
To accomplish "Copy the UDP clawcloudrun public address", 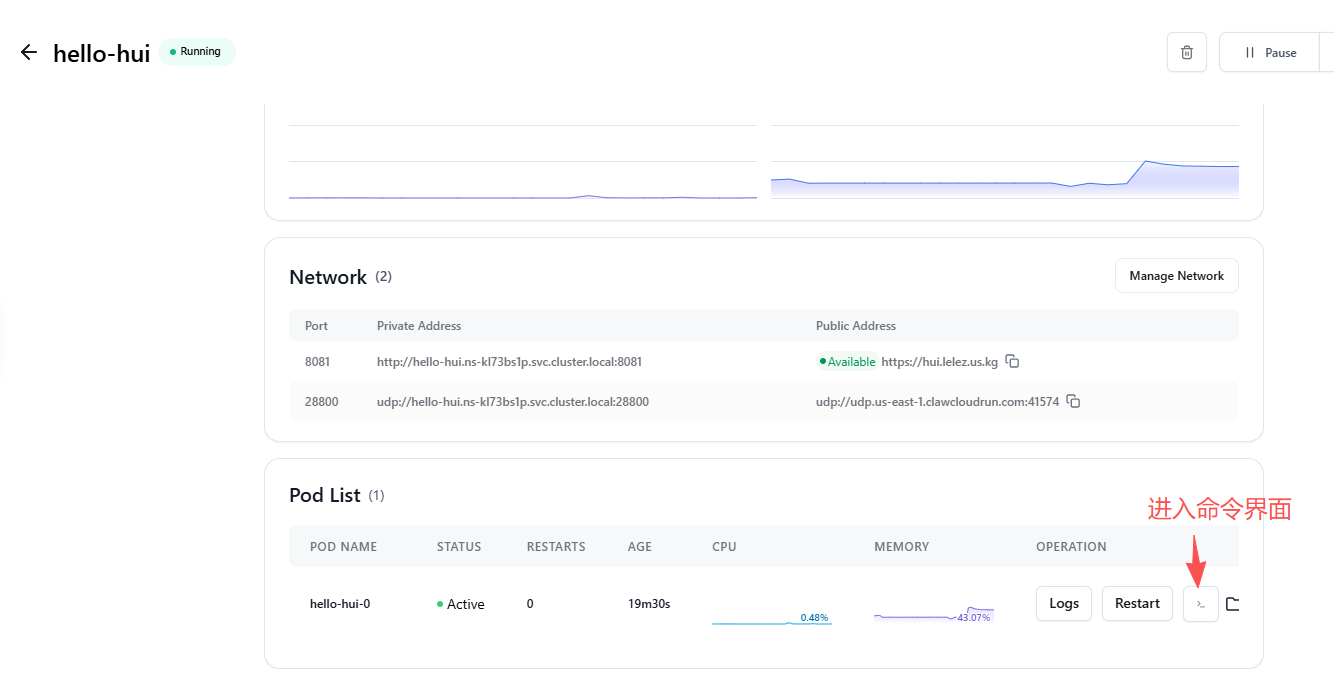I will point(1073,402).
